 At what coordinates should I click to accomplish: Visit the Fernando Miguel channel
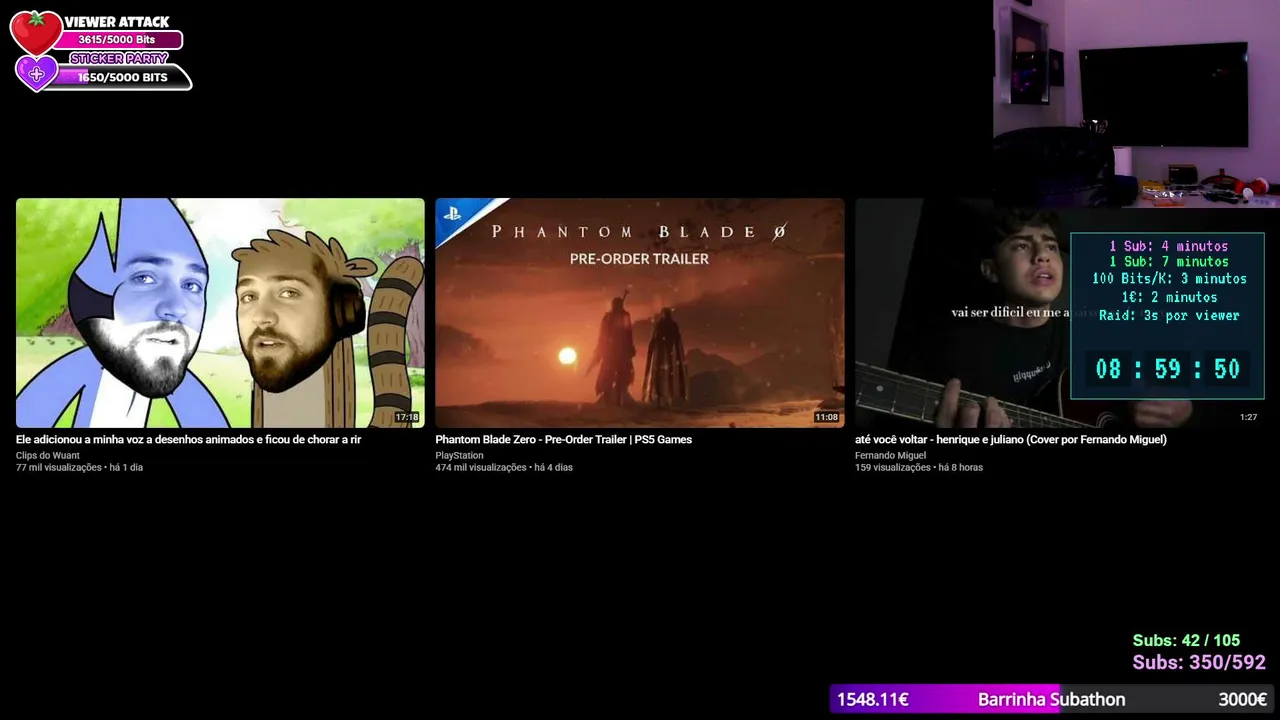[890, 456]
